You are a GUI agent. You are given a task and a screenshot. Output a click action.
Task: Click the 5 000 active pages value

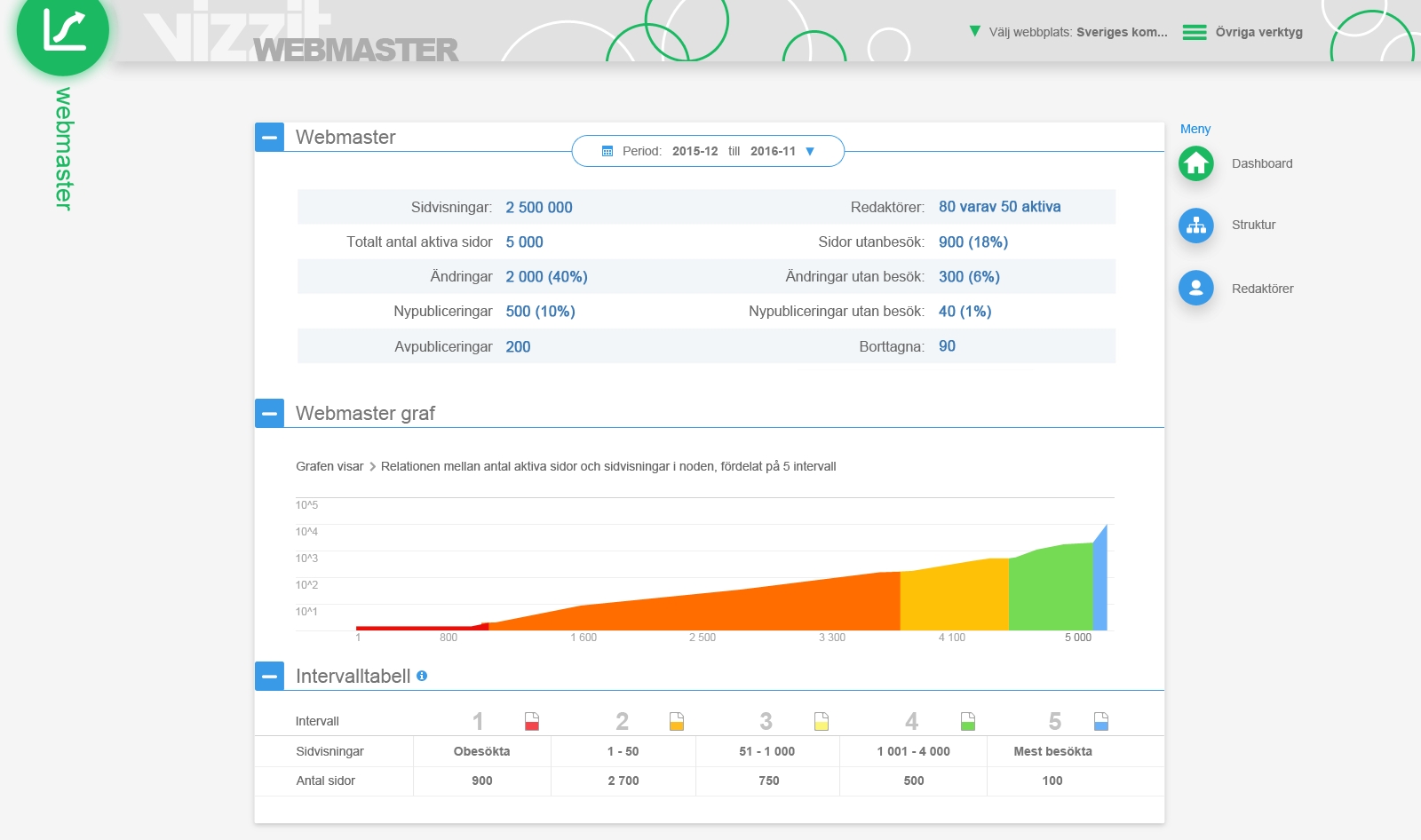(524, 242)
